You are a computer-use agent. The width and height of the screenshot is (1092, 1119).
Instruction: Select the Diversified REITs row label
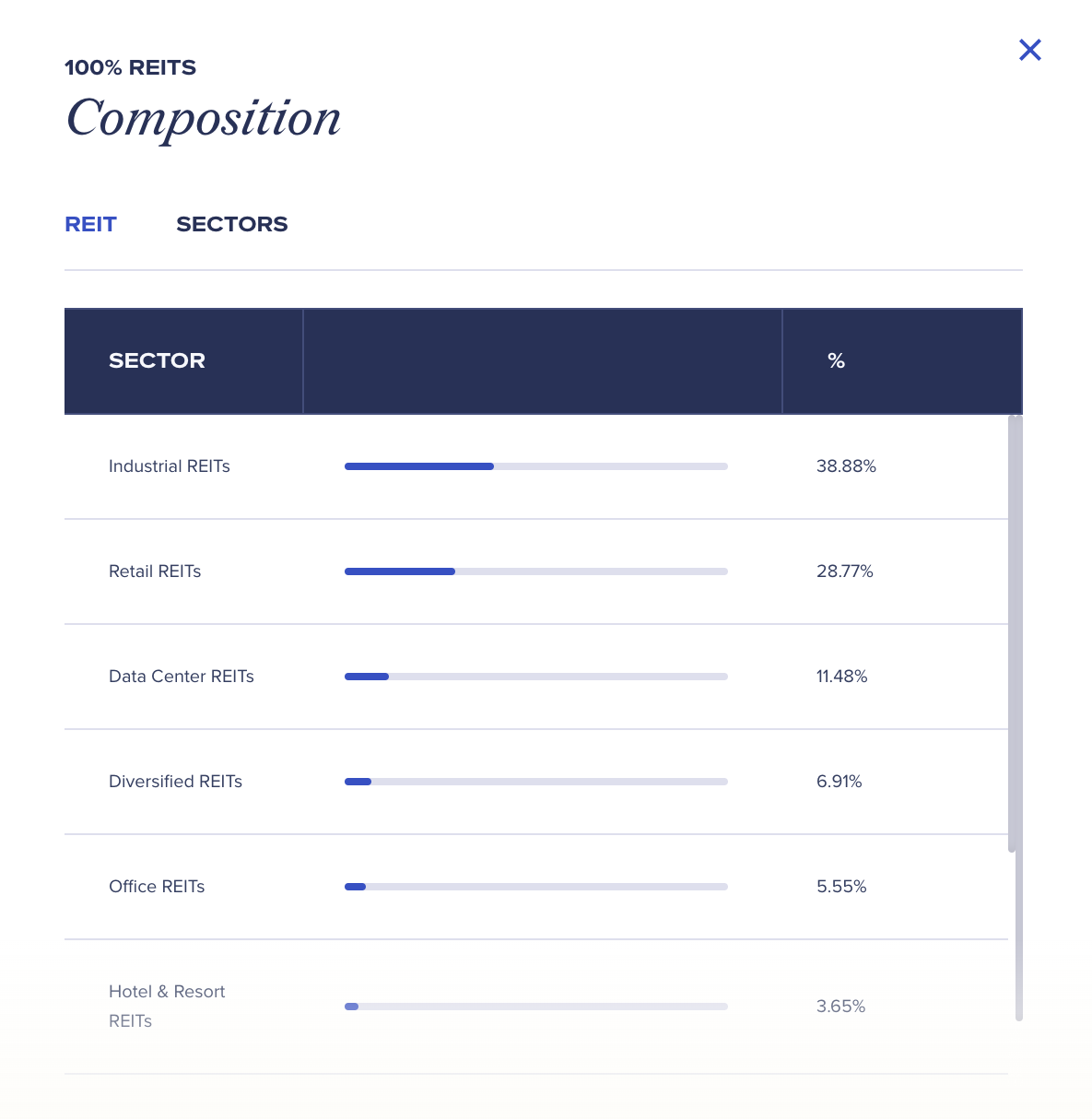175,782
